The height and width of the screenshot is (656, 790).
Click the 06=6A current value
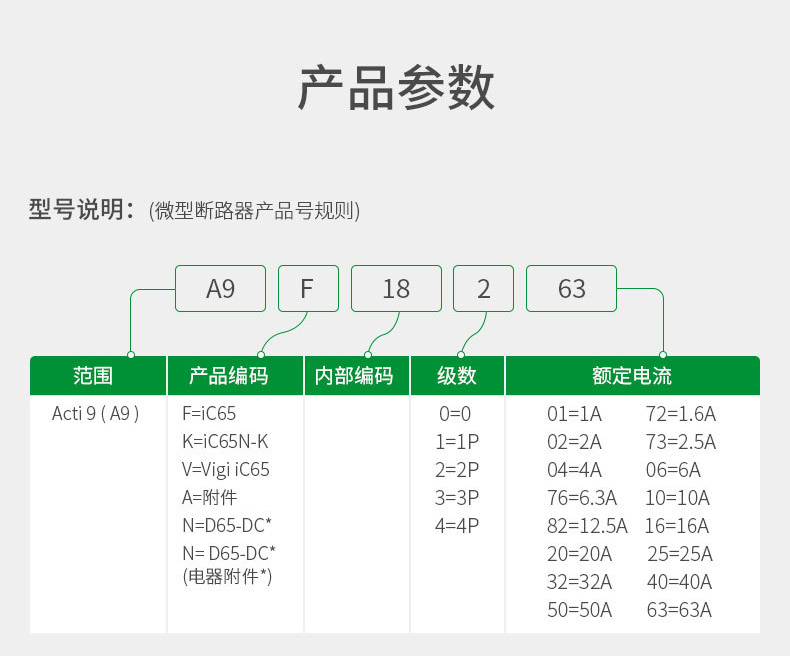tap(673, 470)
